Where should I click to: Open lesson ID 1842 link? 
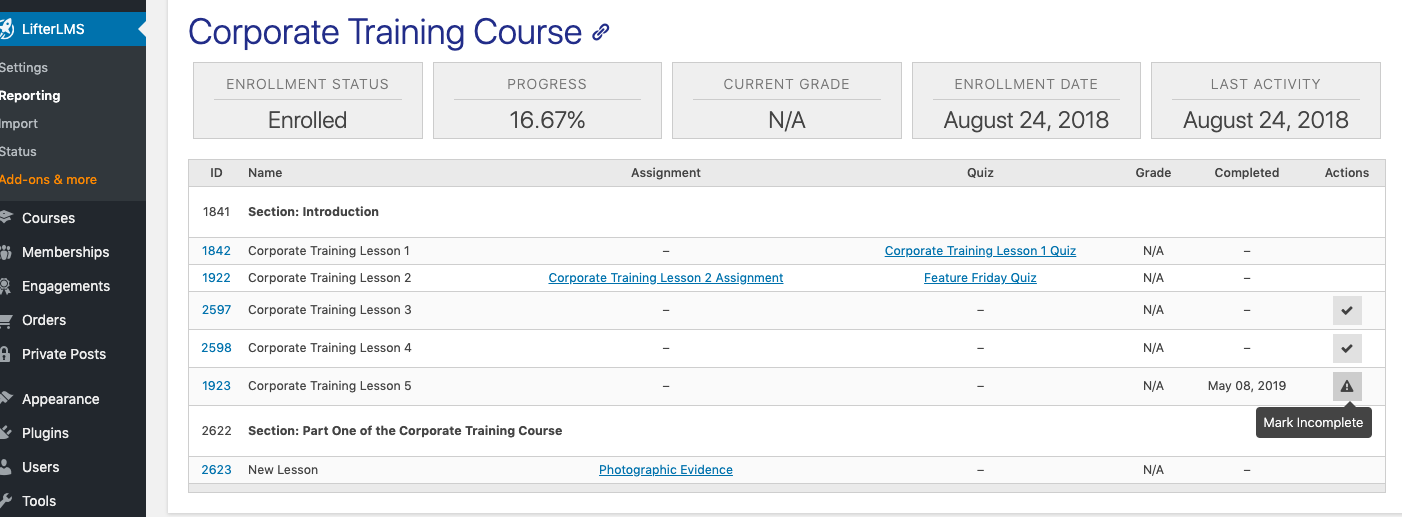click(x=216, y=251)
